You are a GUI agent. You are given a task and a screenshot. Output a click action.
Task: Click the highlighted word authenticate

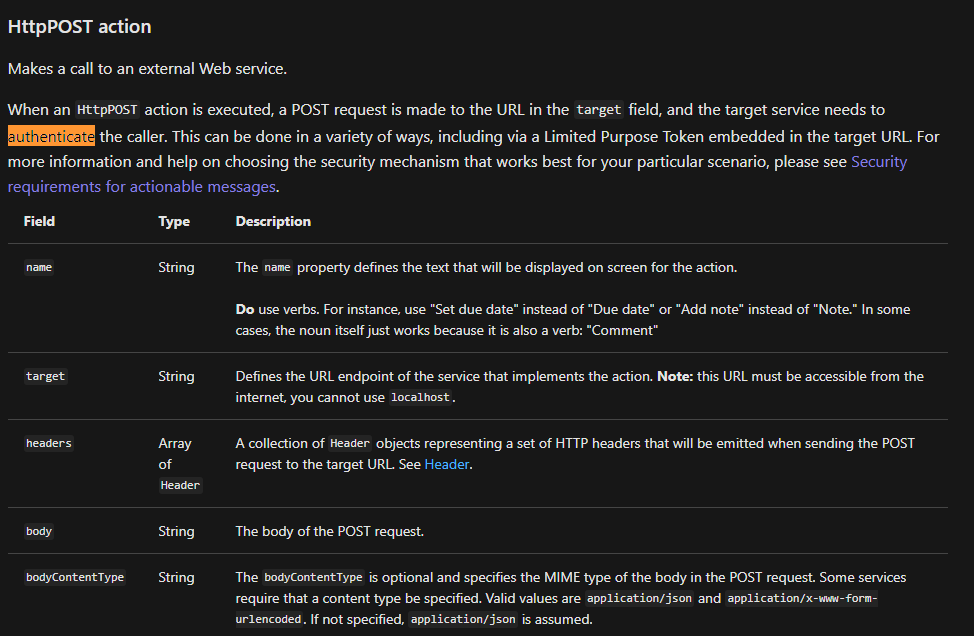point(52,136)
